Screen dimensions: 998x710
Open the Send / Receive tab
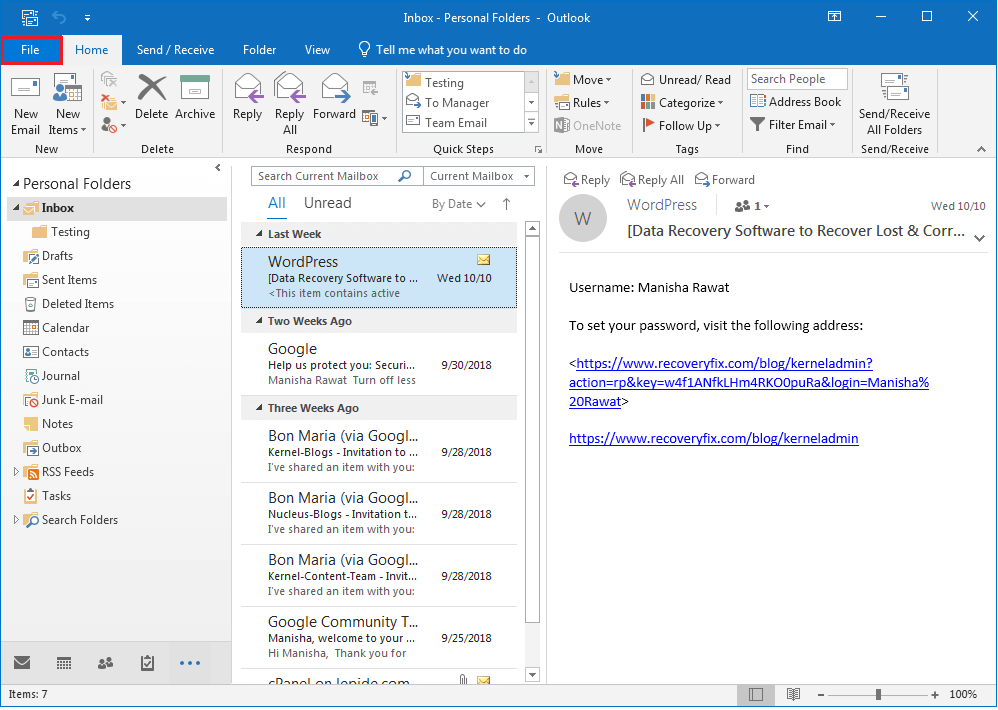pyautogui.click(x=175, y=50)
